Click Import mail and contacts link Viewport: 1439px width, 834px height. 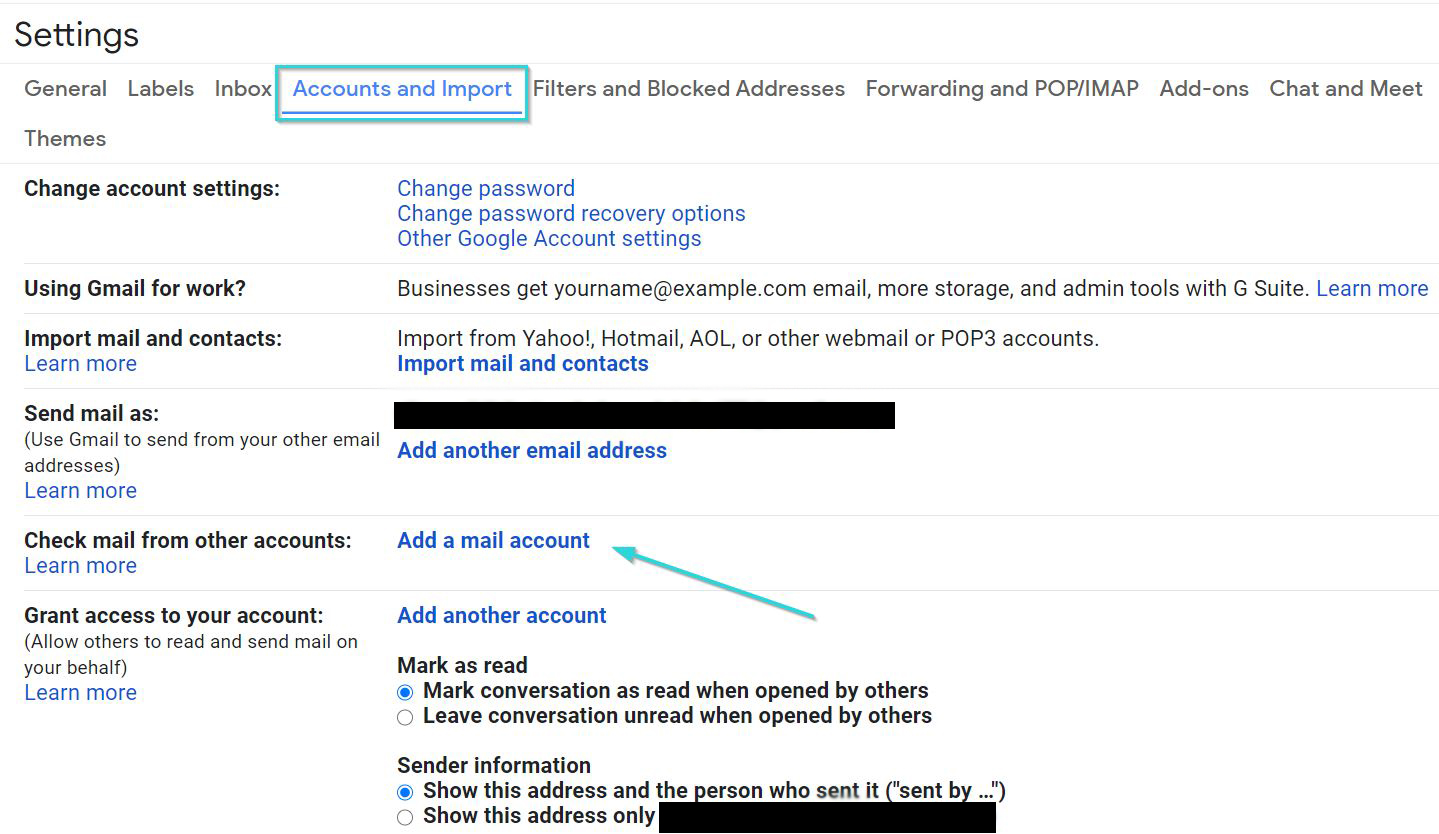tap(522, 363)
